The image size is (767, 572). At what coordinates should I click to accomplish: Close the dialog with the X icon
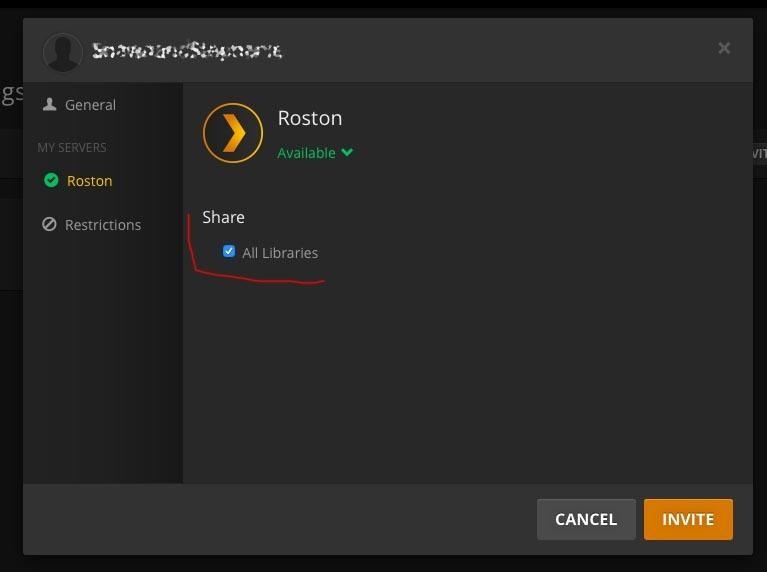pyautogui.click(x=724, y=48)
